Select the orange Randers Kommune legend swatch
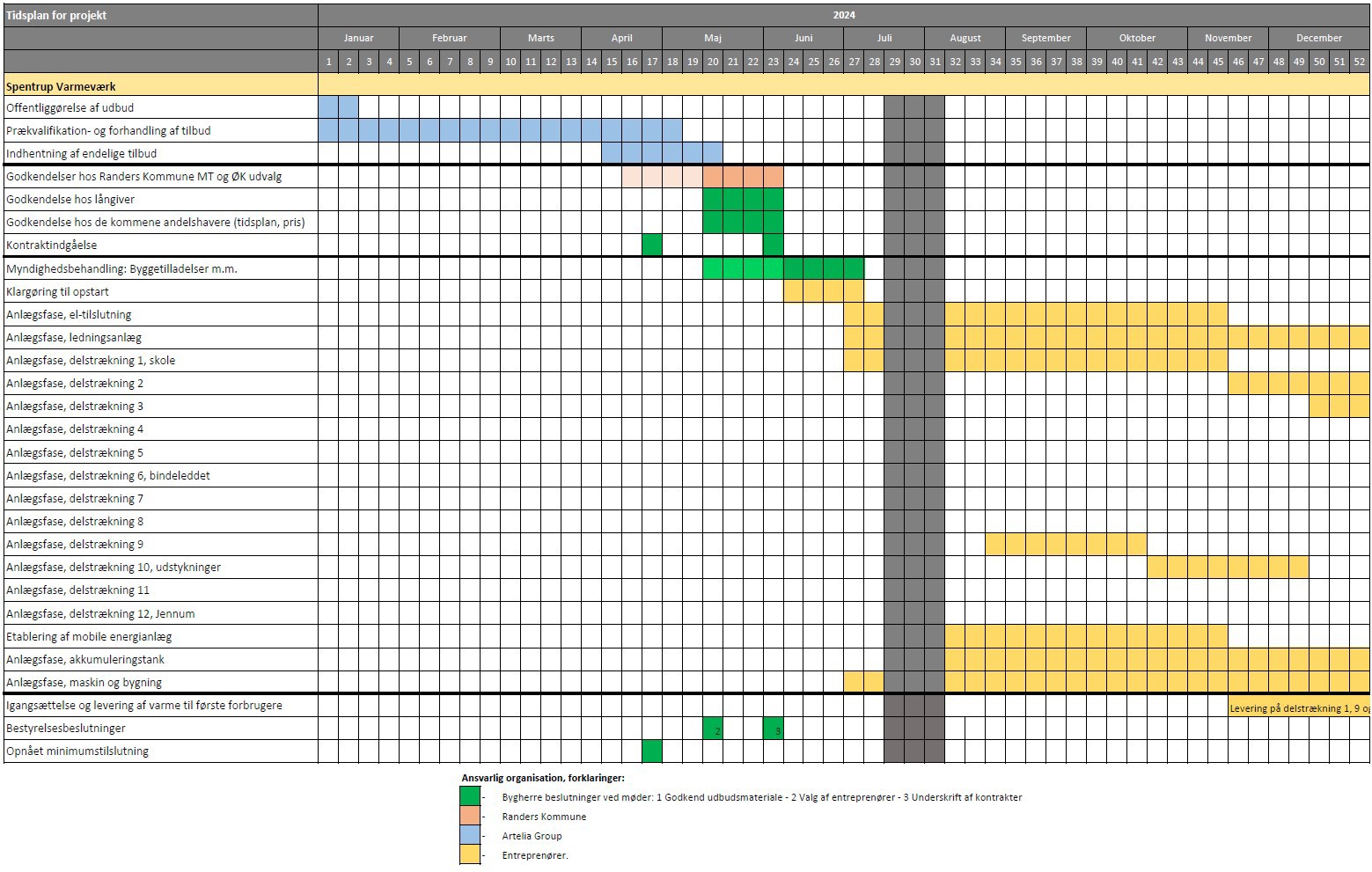Screen dimensions: 1372x872 pos(470,816)
